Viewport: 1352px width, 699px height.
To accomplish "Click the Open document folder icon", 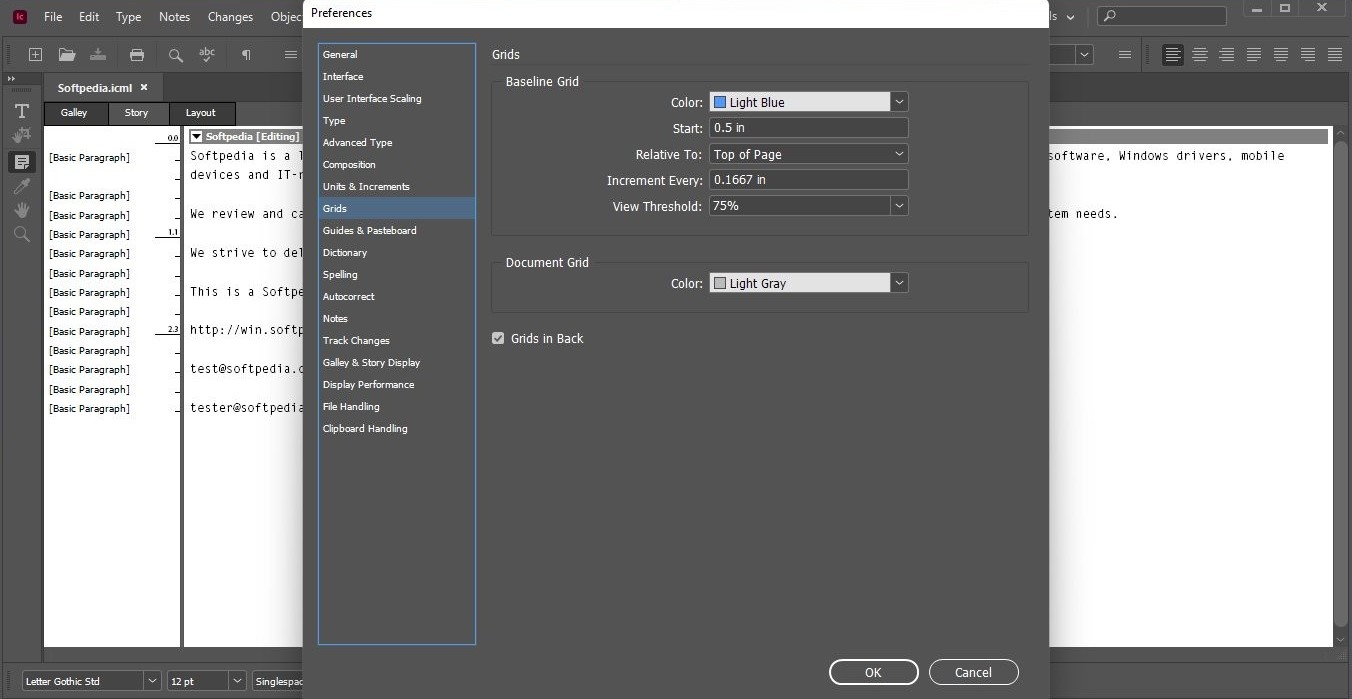I will point(67,55).
